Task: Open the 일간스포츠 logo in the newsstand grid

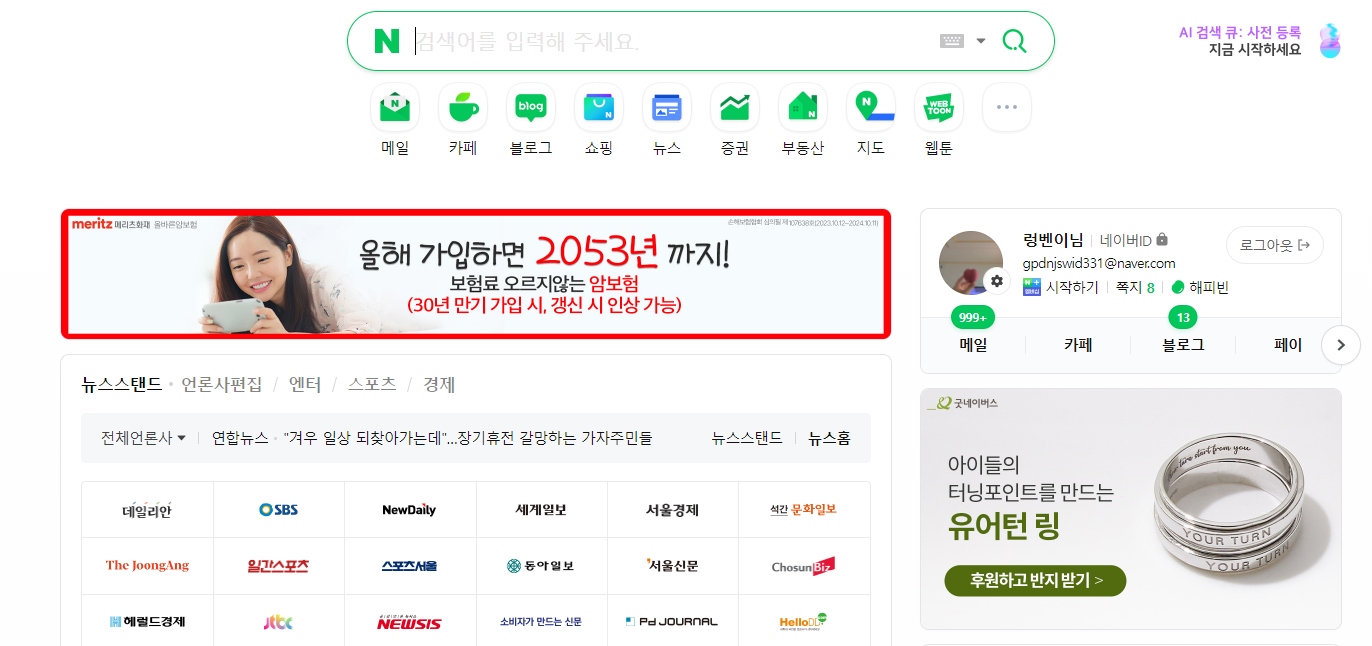Action: (x=279, y=566)
